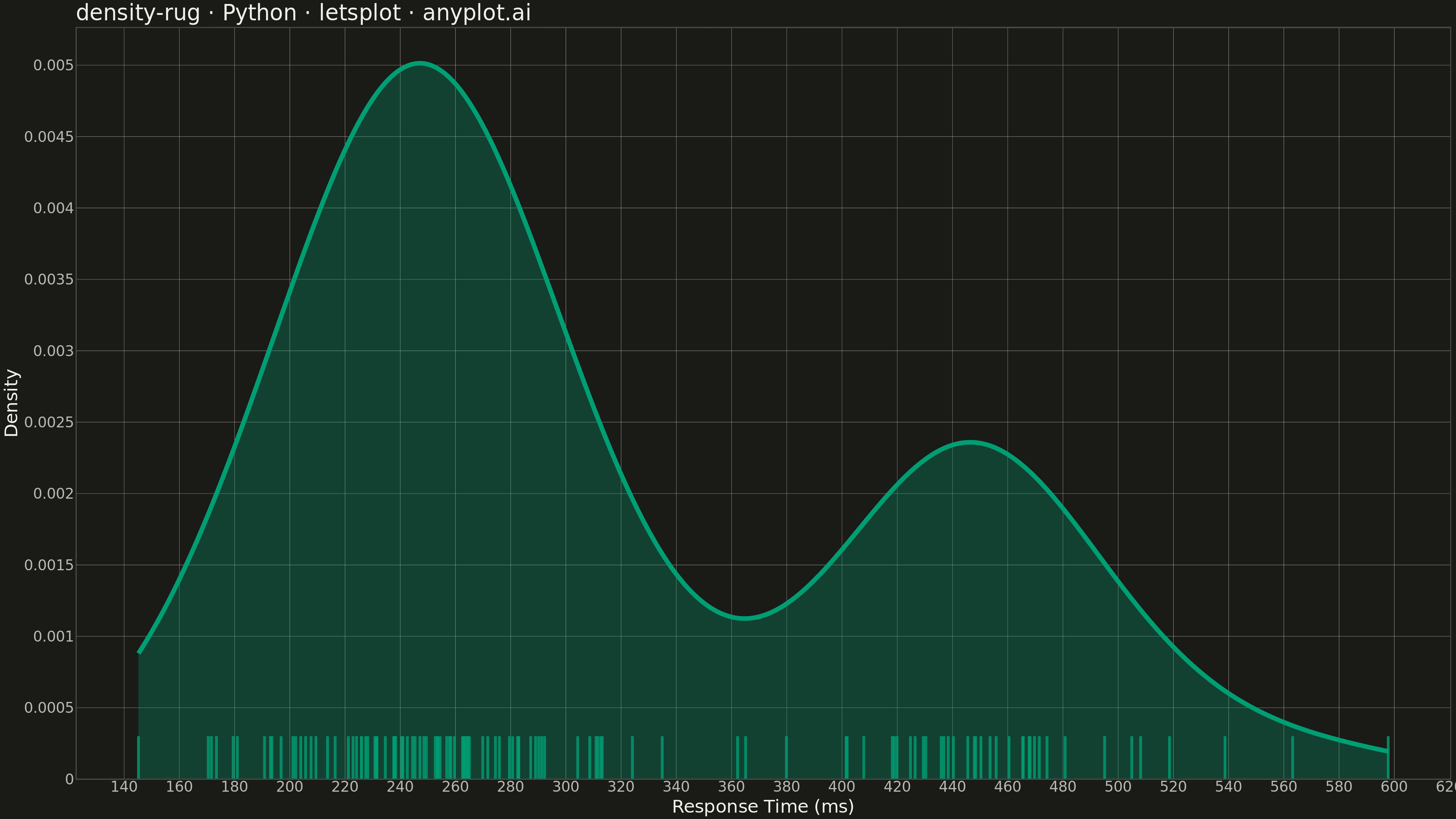Click the second density peak near 446
The width and height of the screenshot is (1456, 819).
tap(970, 443)
